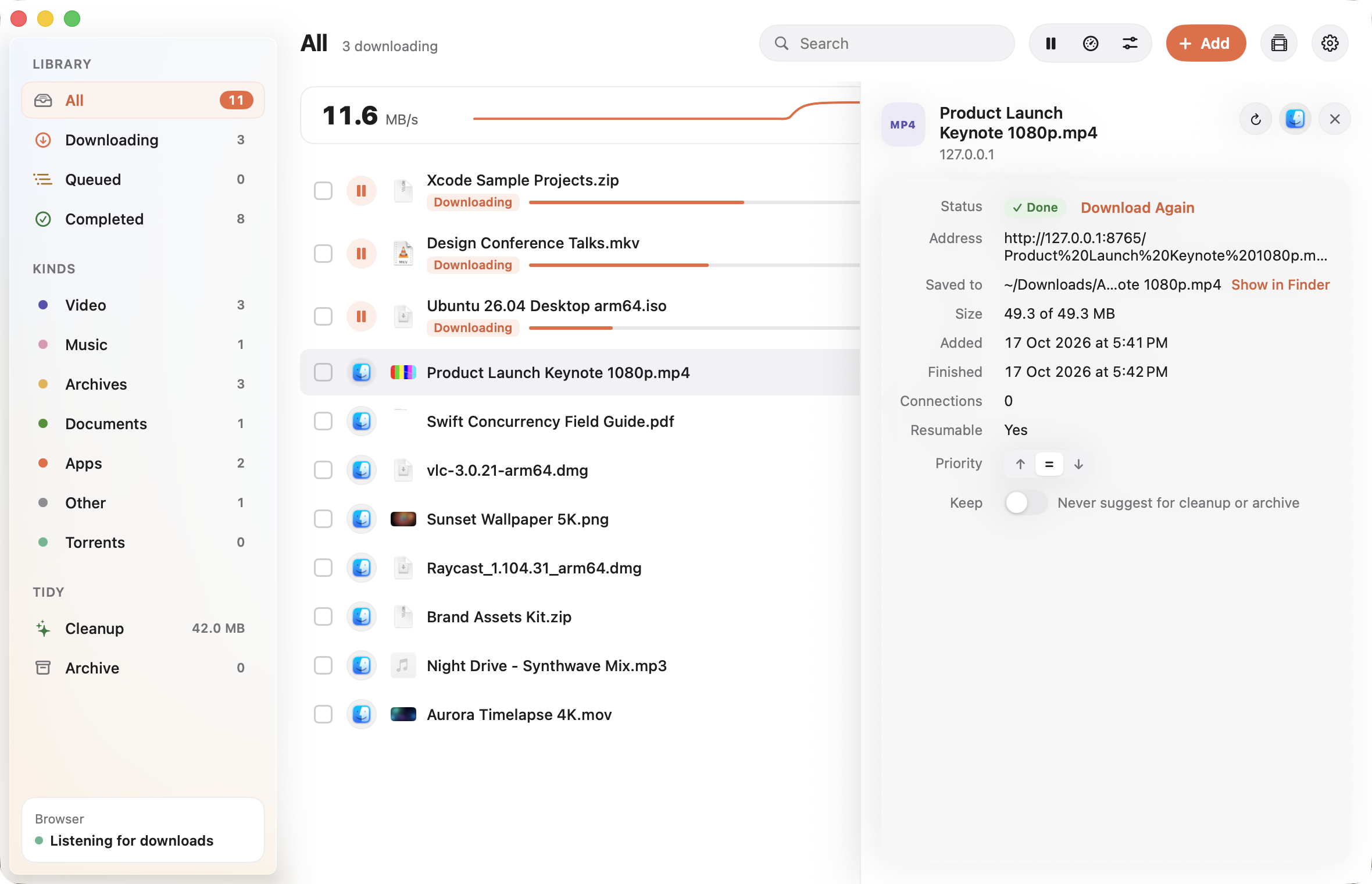Open Cleanup in Tidy section

pyautogui.click(x=143, y=629)
